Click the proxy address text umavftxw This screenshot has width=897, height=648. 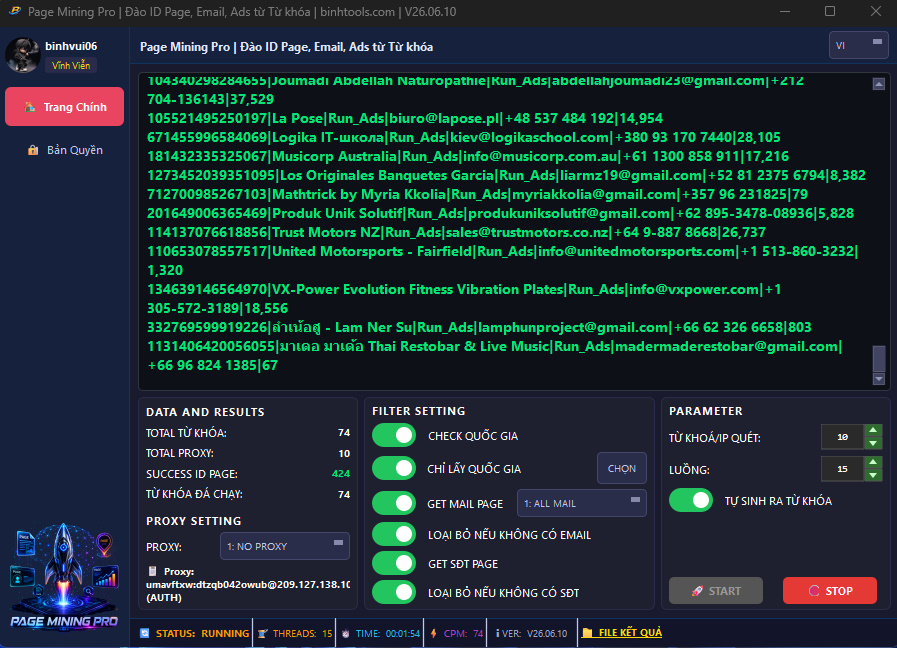(x=248, y=585)
